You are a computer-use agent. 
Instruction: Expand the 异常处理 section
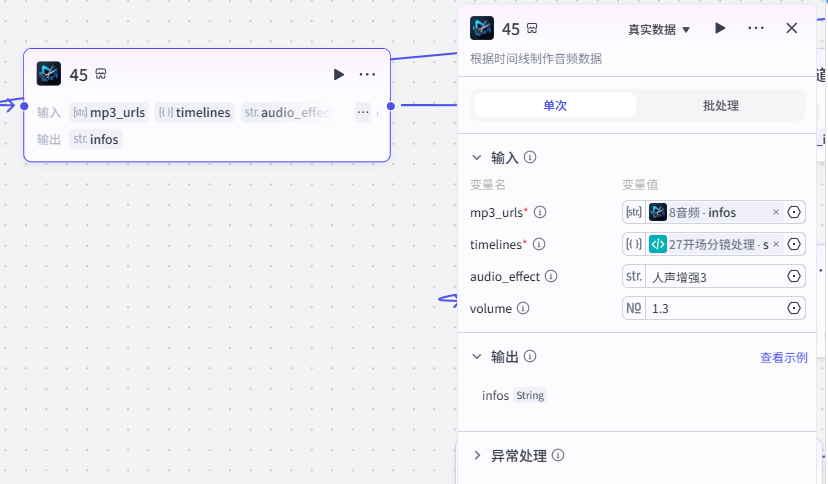point(477,455)
